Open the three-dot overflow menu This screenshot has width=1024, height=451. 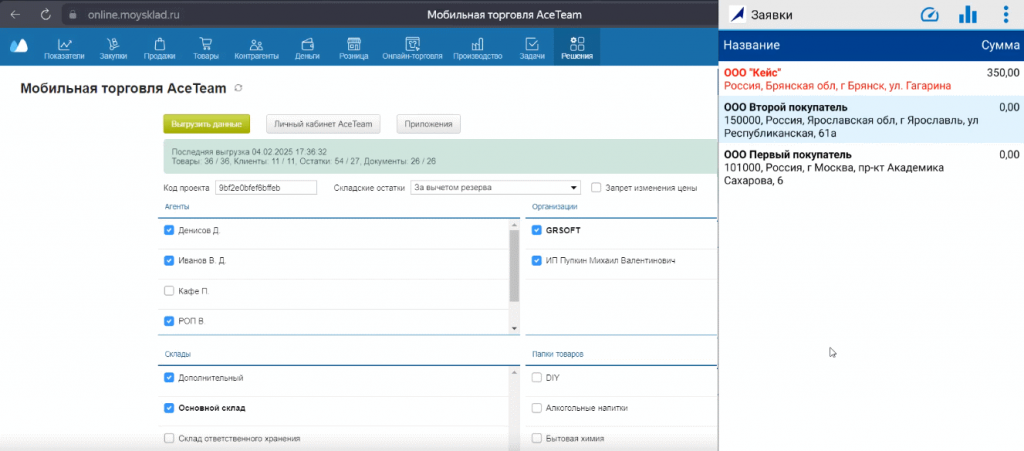click(1005, 15)
